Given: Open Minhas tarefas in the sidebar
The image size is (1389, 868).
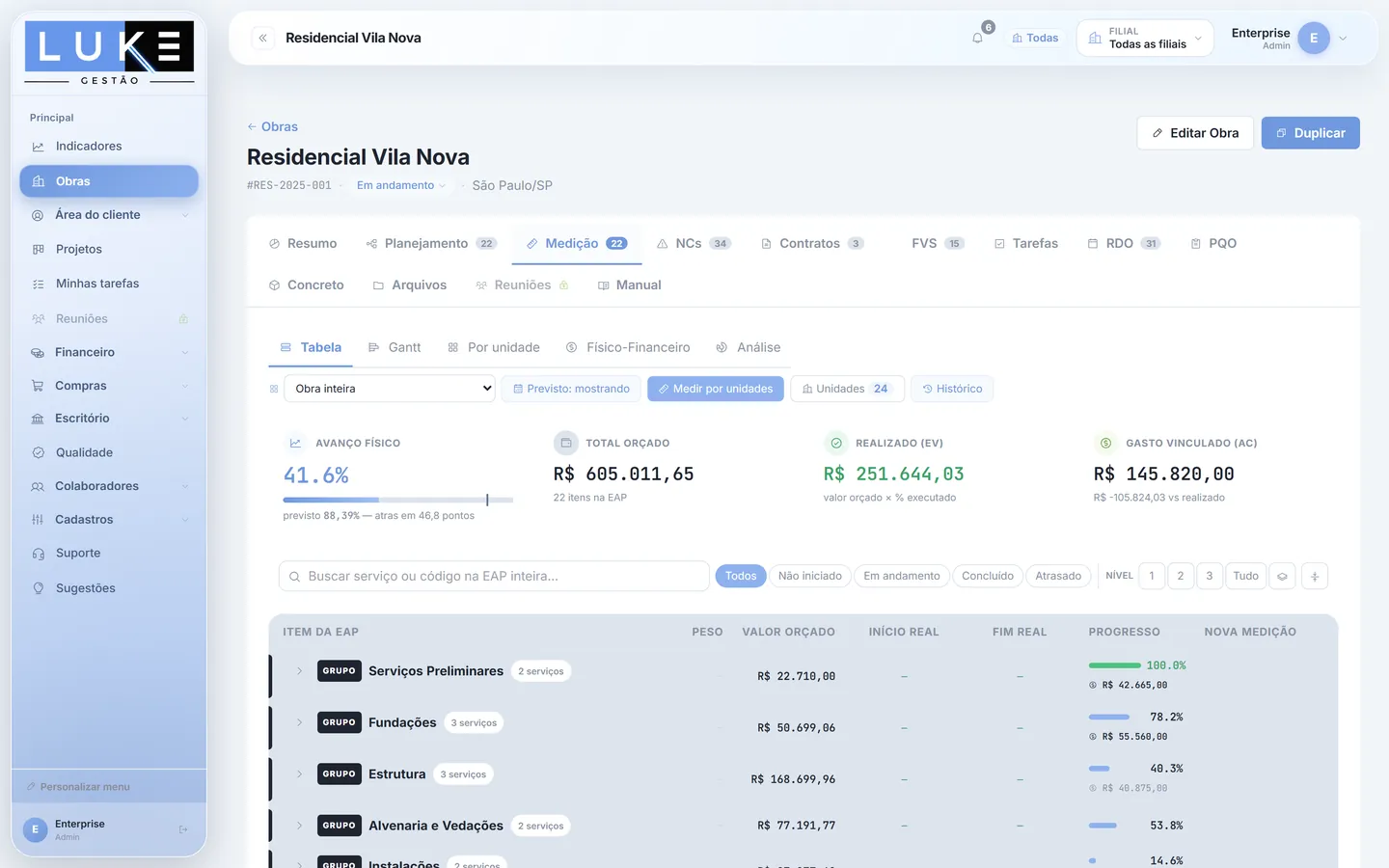Looking at the screenshot, I should click(109, 284).
